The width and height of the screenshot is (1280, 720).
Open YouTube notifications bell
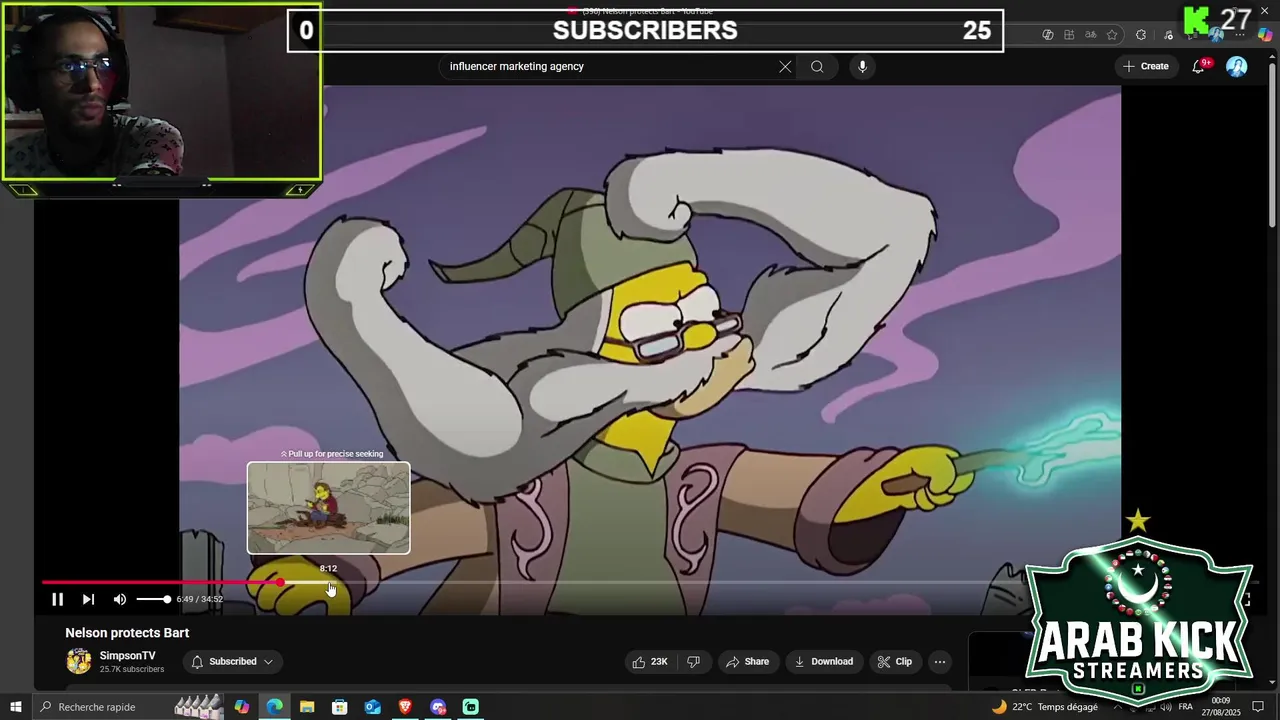coord(1198,66)
